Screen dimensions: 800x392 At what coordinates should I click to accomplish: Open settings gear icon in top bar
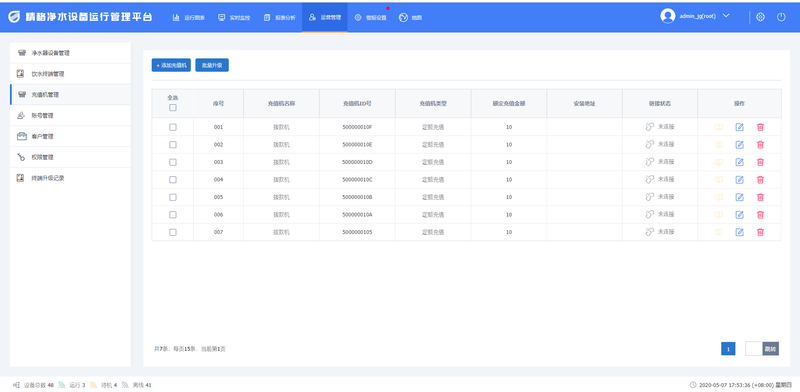(760, 17)
